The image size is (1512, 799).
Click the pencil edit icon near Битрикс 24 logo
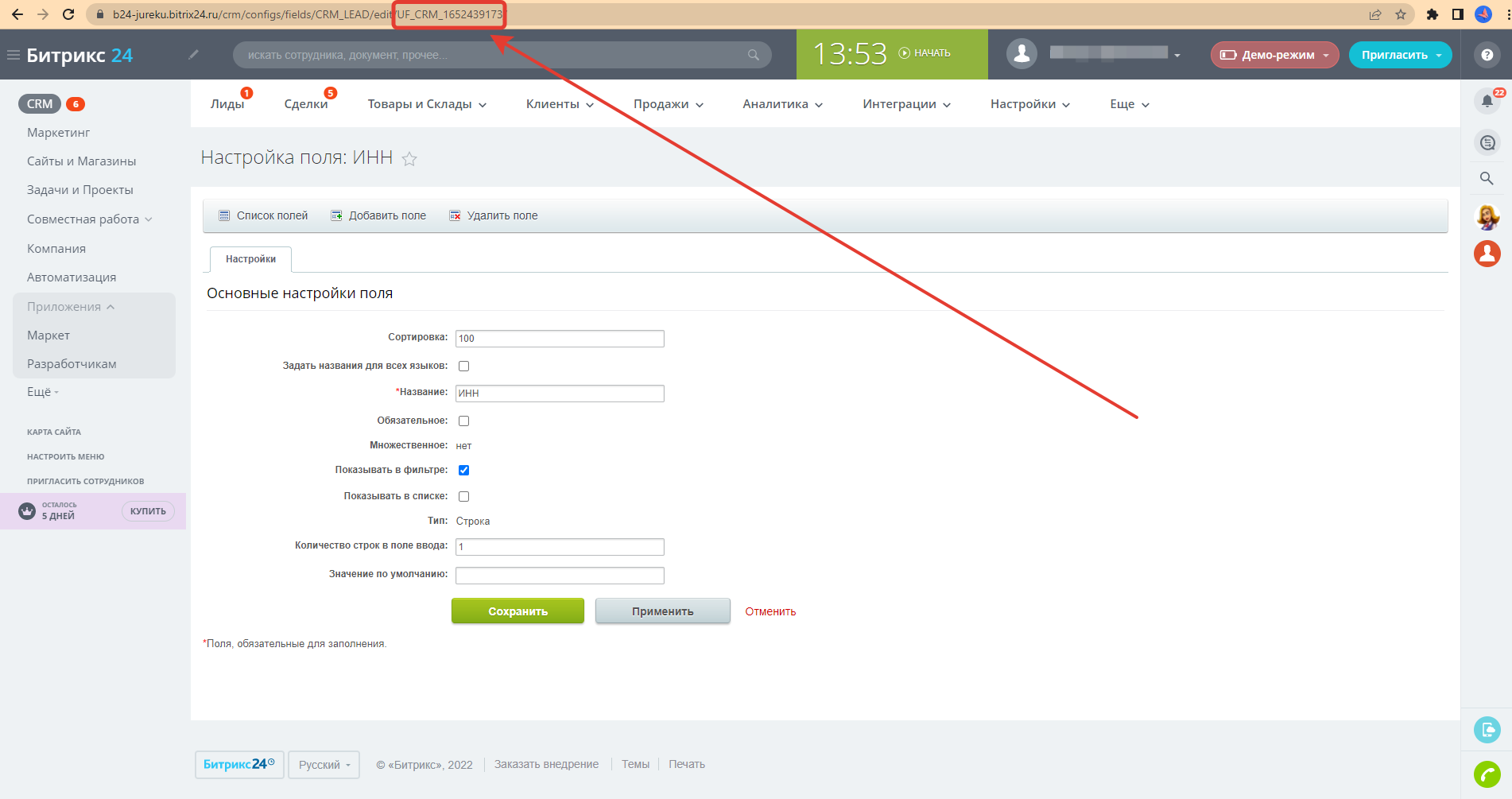(x=193, y=55)
